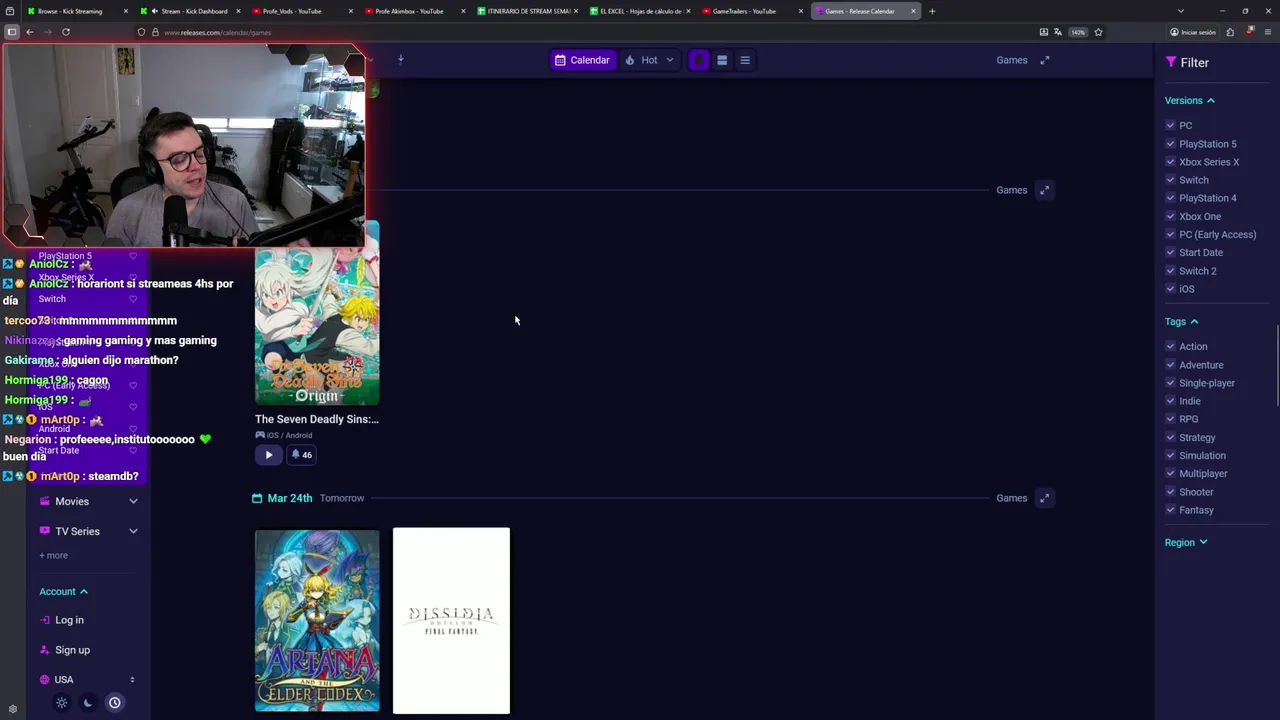Screen dimensions: 1280x720
Task: Click the + more sidebar link
Action: tap(54, 555)
